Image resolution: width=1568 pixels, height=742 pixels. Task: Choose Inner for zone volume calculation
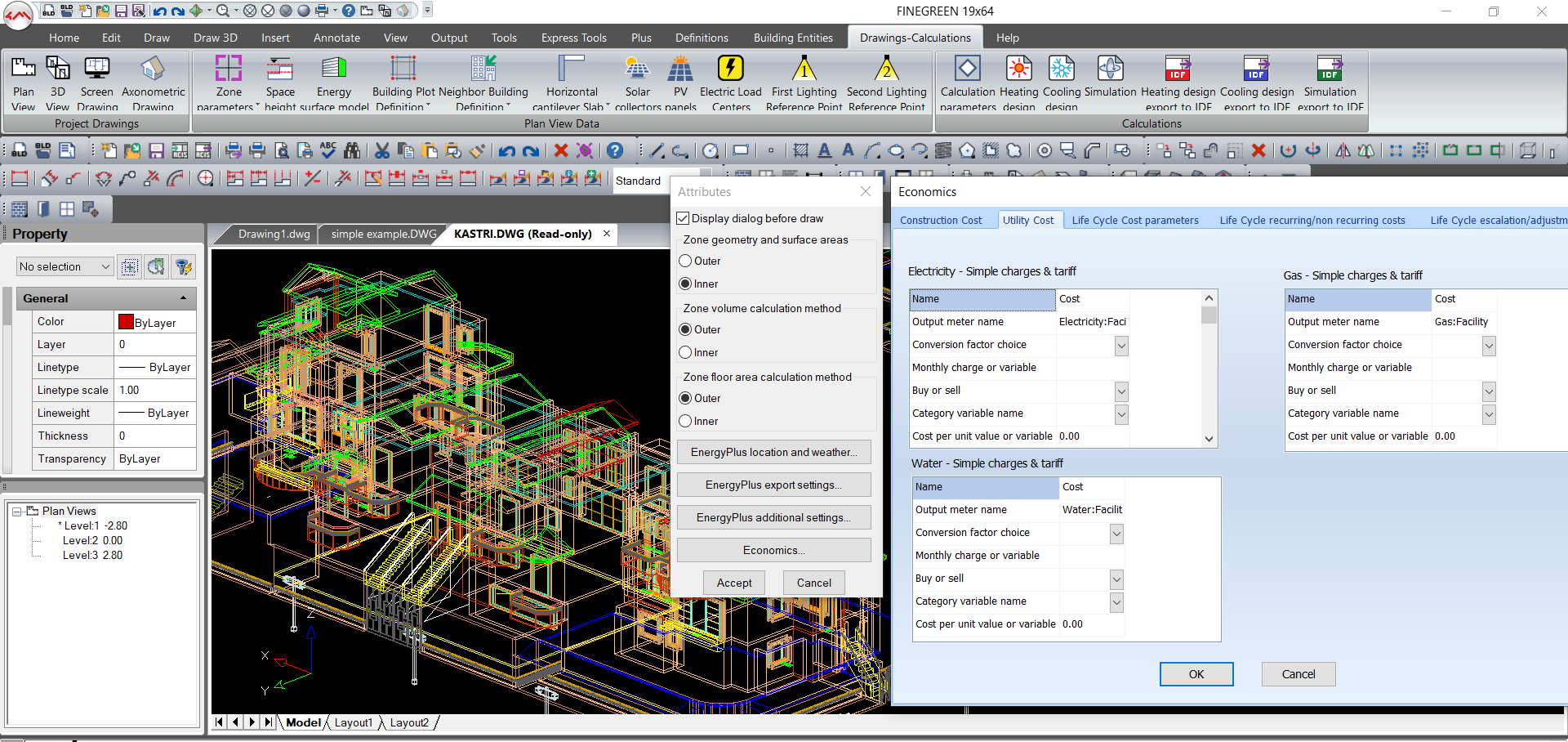(x=686, y=353)
